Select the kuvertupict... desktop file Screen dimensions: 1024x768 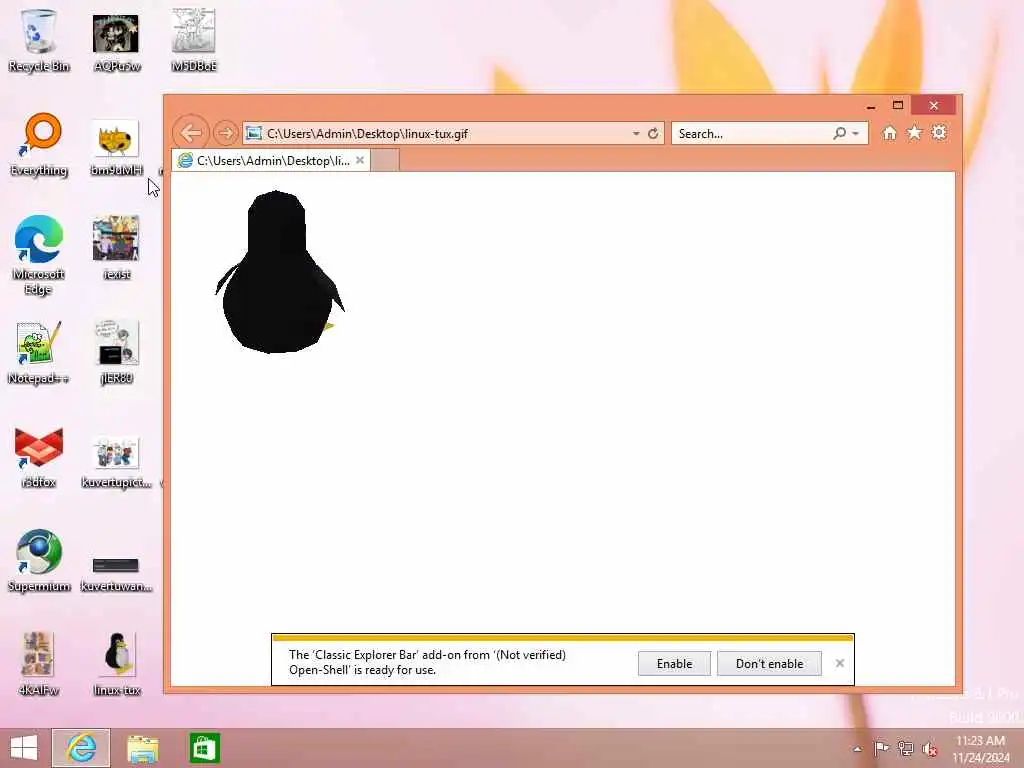[x=116, y=461]
